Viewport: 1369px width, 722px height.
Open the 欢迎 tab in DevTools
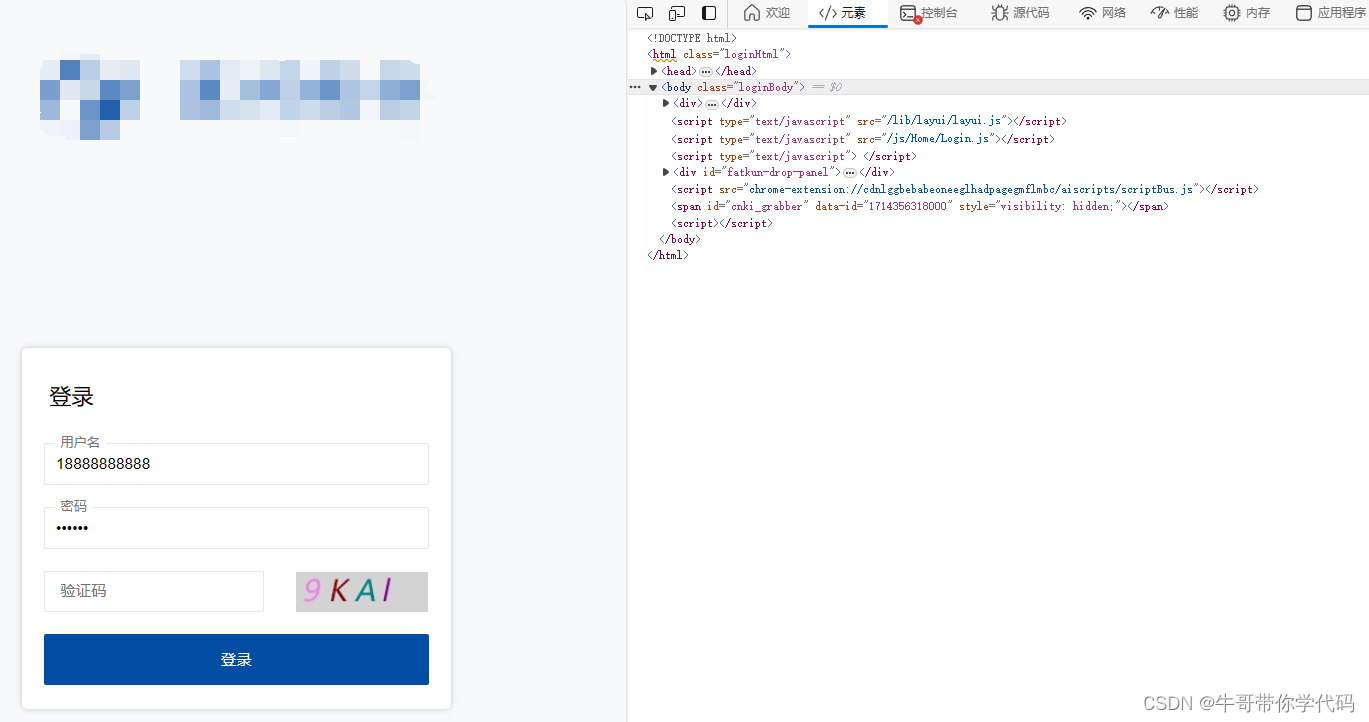click(767, 13)
